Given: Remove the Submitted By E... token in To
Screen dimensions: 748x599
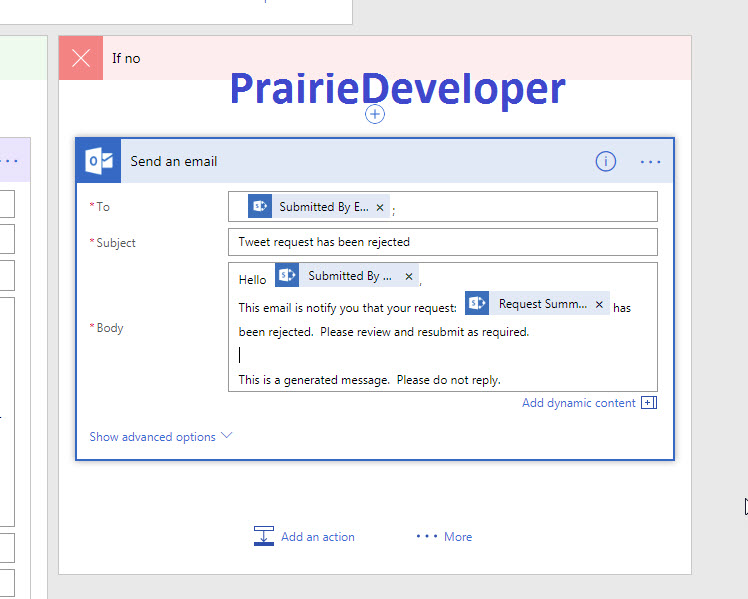Looking at the screenshot, I should 380,207.
